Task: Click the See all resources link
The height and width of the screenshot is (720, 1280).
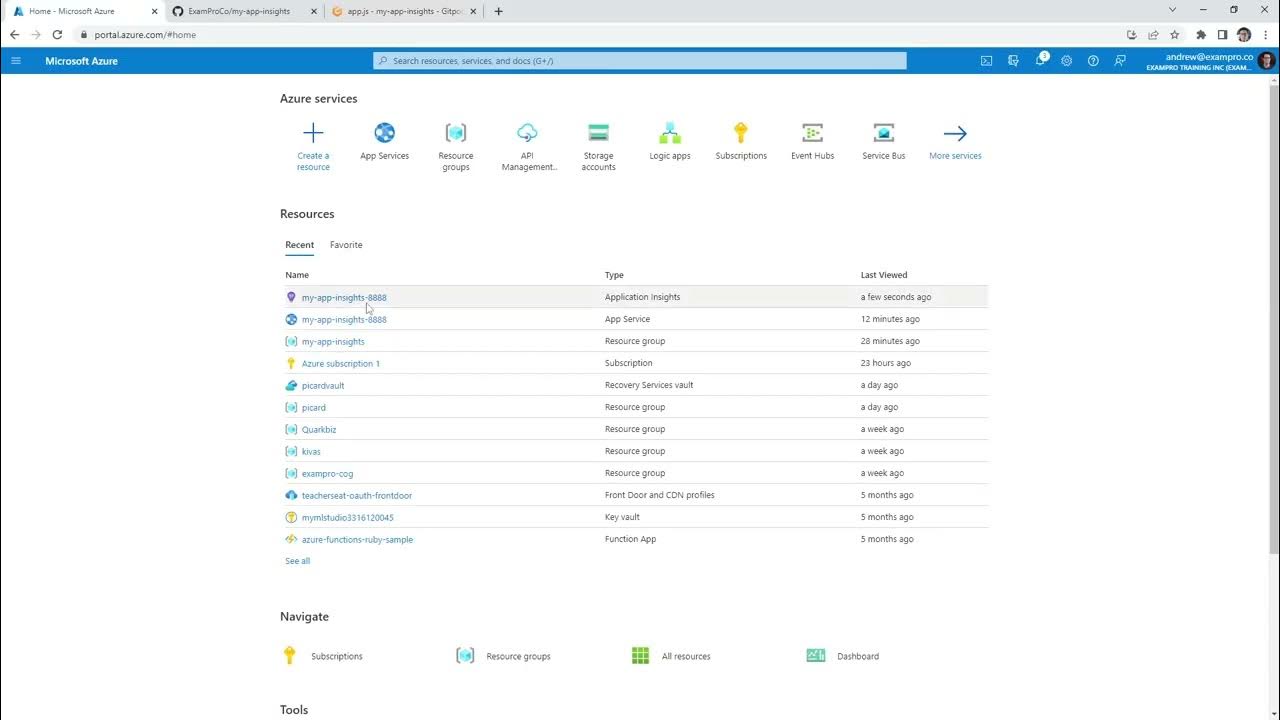Action: coord(297,561)
